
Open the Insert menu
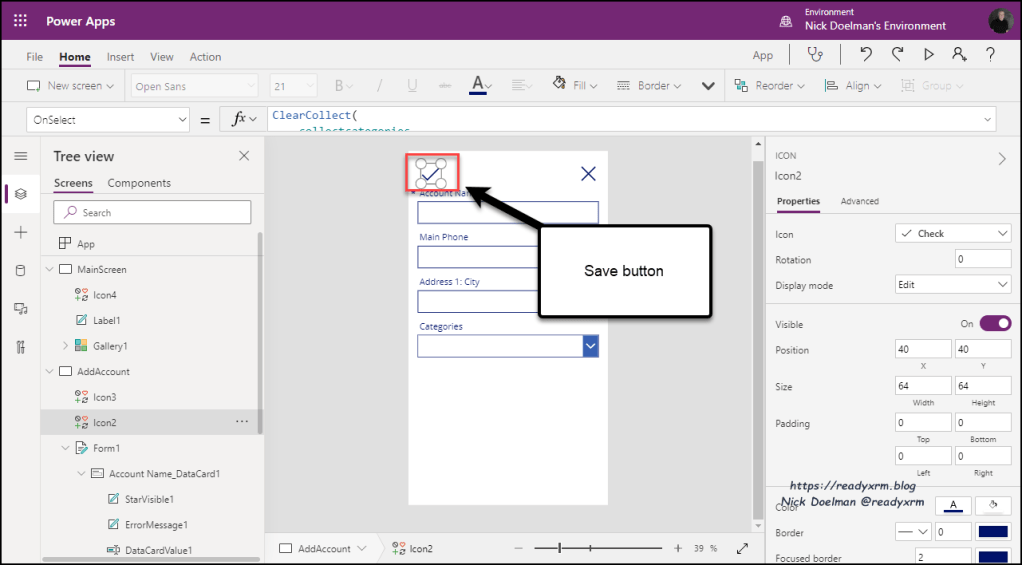pos(120,57)
